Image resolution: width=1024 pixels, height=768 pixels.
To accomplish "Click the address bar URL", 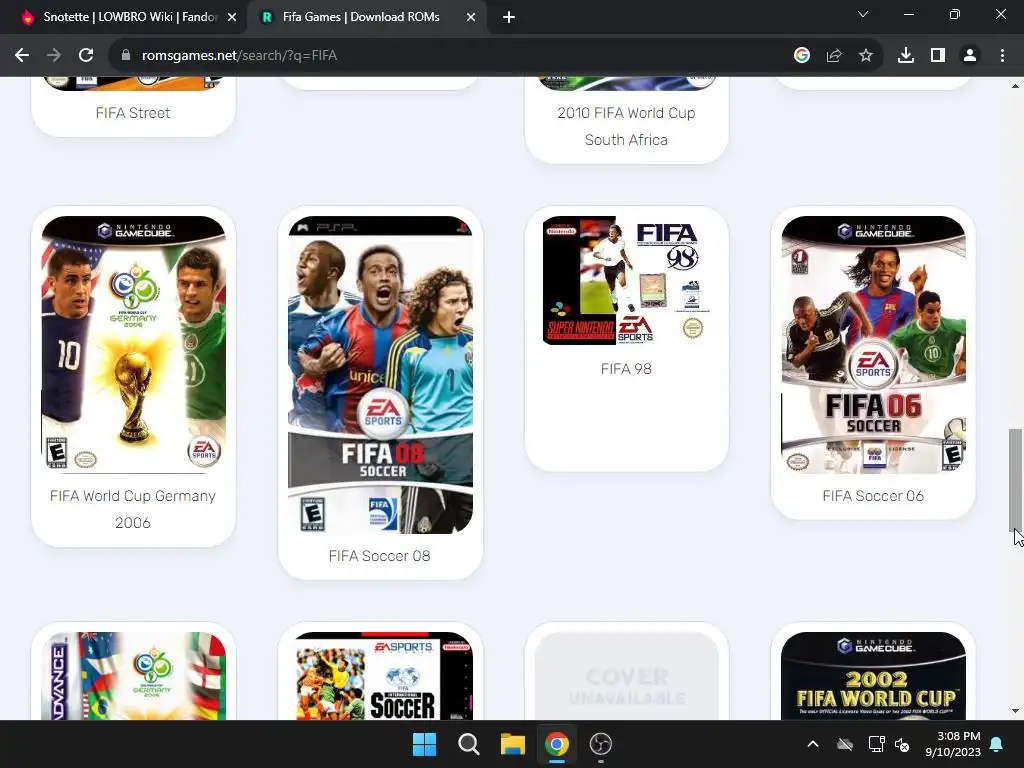I will click(x=239, y=56).
